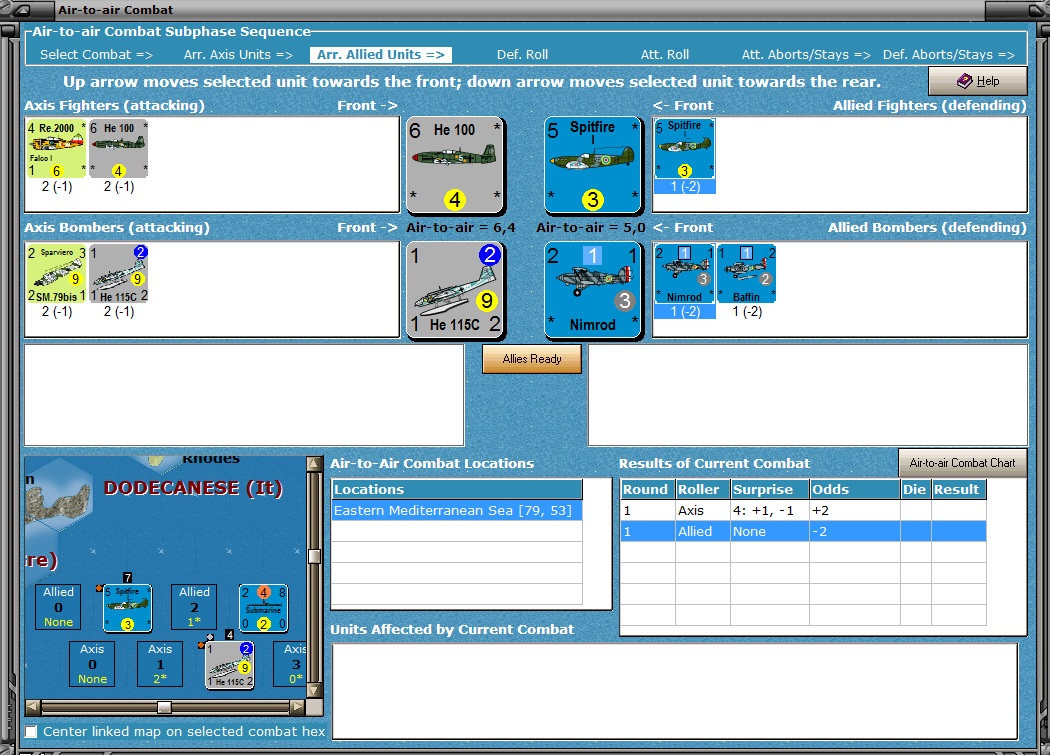1050x755 pixels.
Task: Click the Result column header
Action: point(959,489)
